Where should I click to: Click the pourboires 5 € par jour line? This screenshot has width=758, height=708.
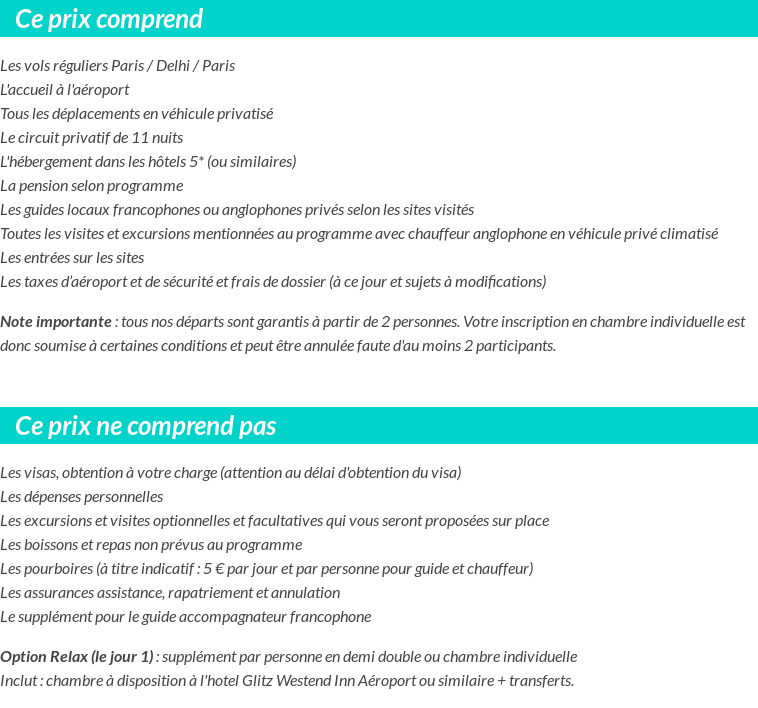[267, 569]
